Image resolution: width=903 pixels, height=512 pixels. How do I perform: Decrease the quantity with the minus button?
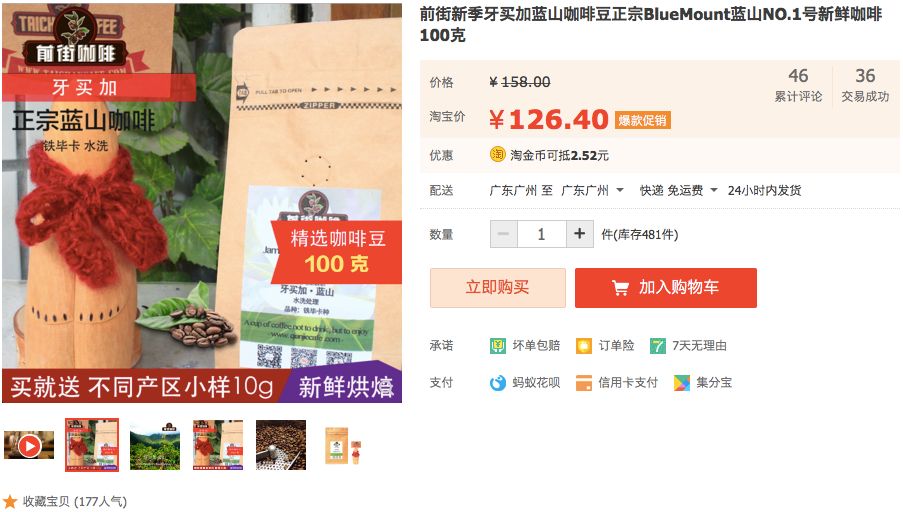504,234
